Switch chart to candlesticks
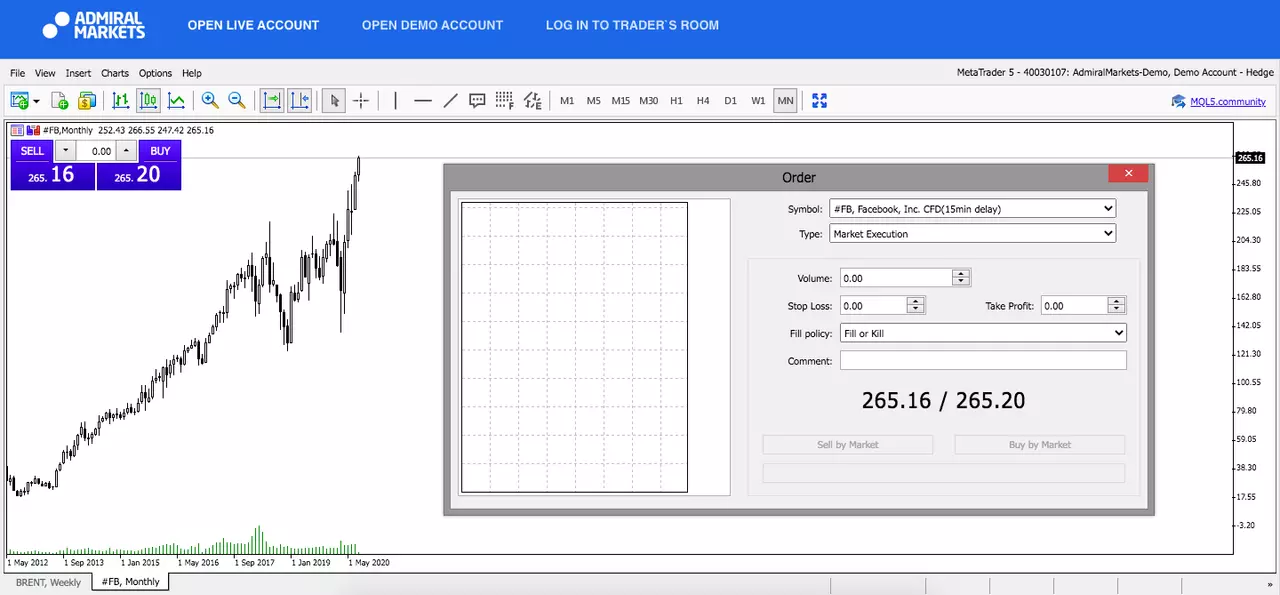Screen dimensions: 1280x595 (148, 100)
